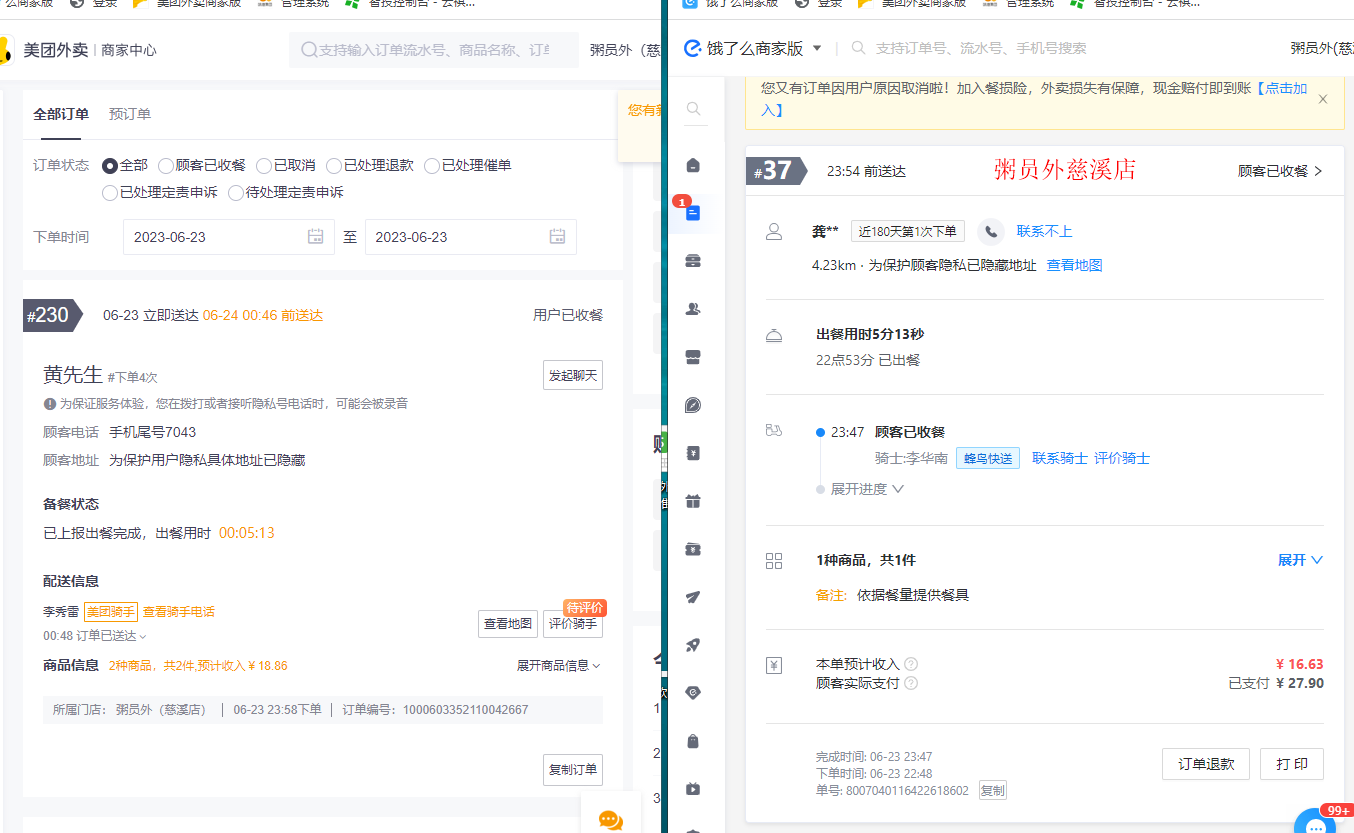Open 顾客已收餐 status arrow on order #37

pyautogui.click(x=1318, y=171)
